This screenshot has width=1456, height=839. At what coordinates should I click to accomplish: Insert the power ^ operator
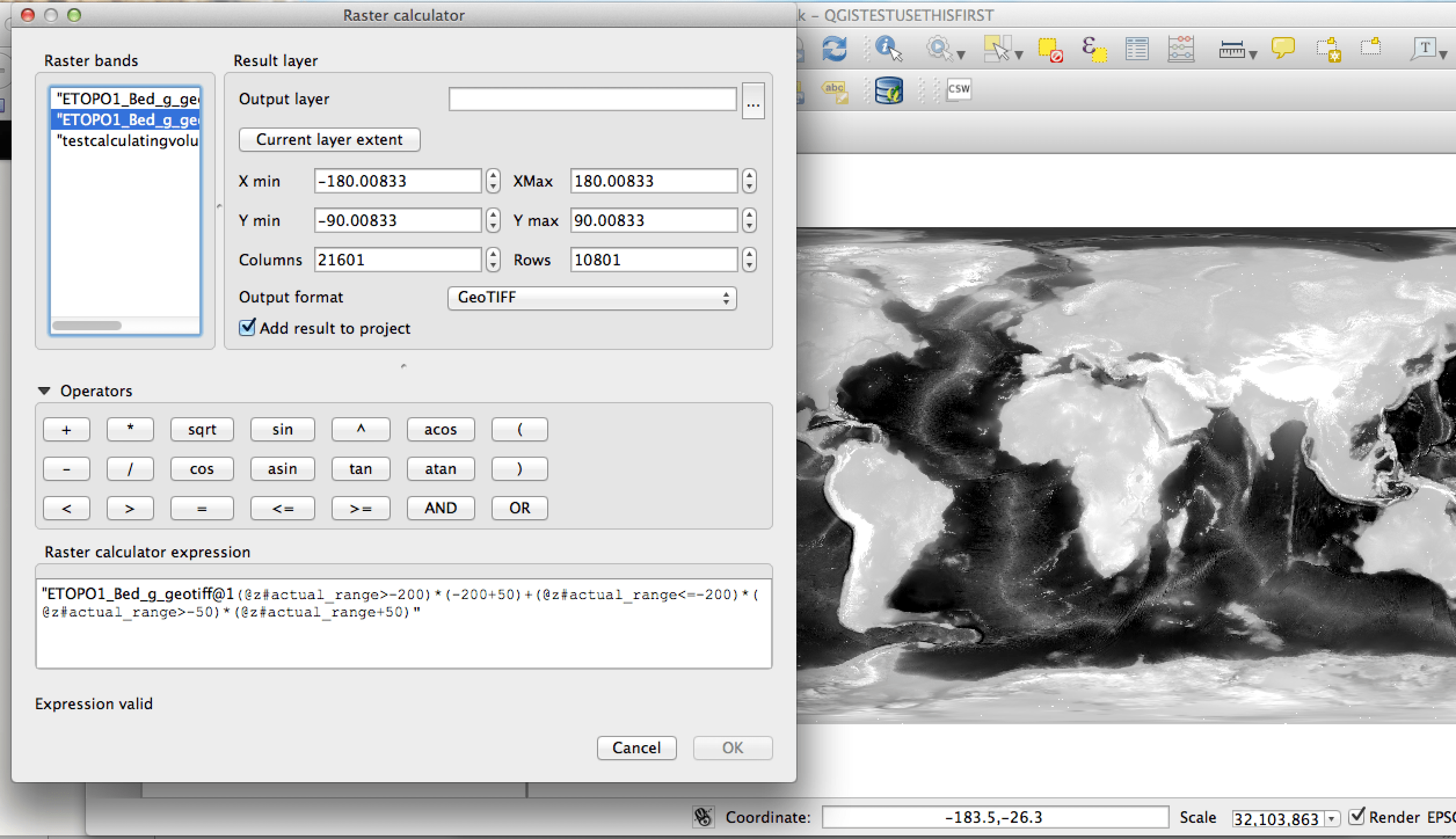click(x=361, y=429)
